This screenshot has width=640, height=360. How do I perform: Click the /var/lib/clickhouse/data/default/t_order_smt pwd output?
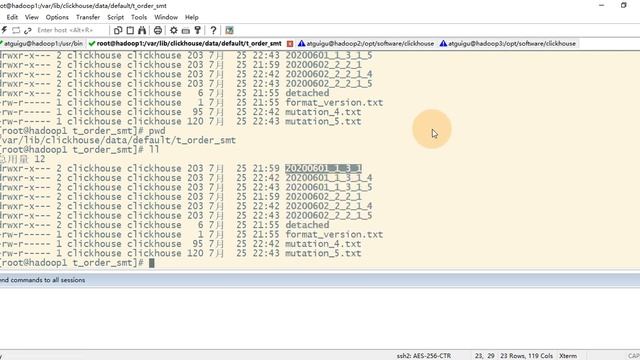click(118, 140)
